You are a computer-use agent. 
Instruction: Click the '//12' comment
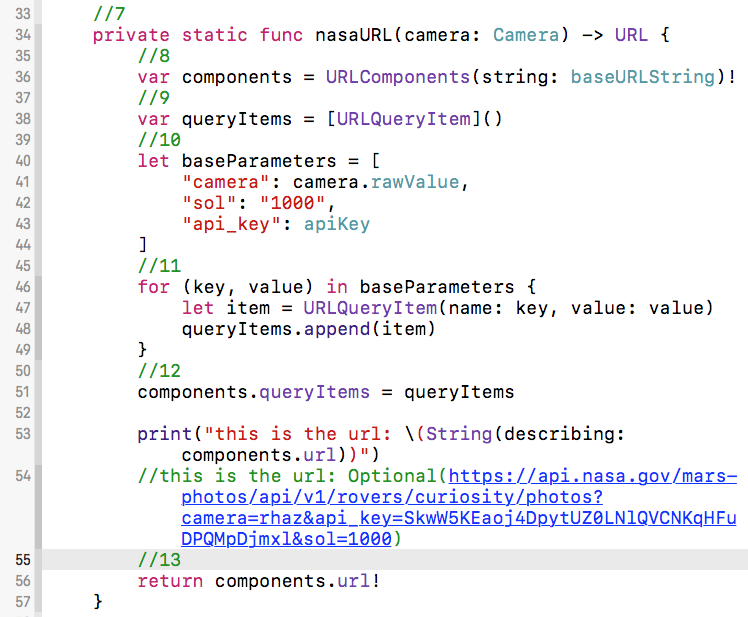(x=159, y=371)
